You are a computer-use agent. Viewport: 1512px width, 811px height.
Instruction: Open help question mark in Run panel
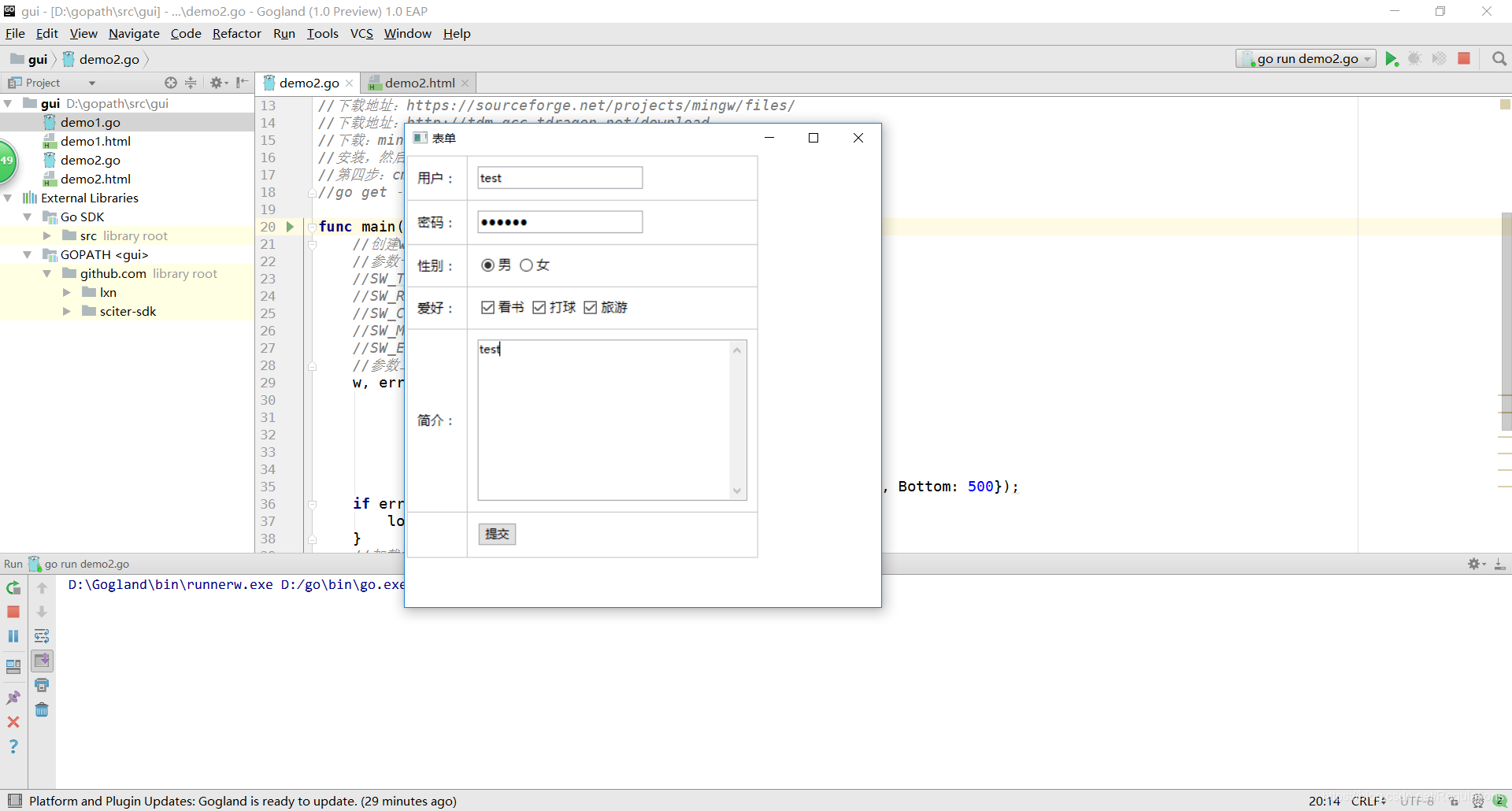(13, 746)
